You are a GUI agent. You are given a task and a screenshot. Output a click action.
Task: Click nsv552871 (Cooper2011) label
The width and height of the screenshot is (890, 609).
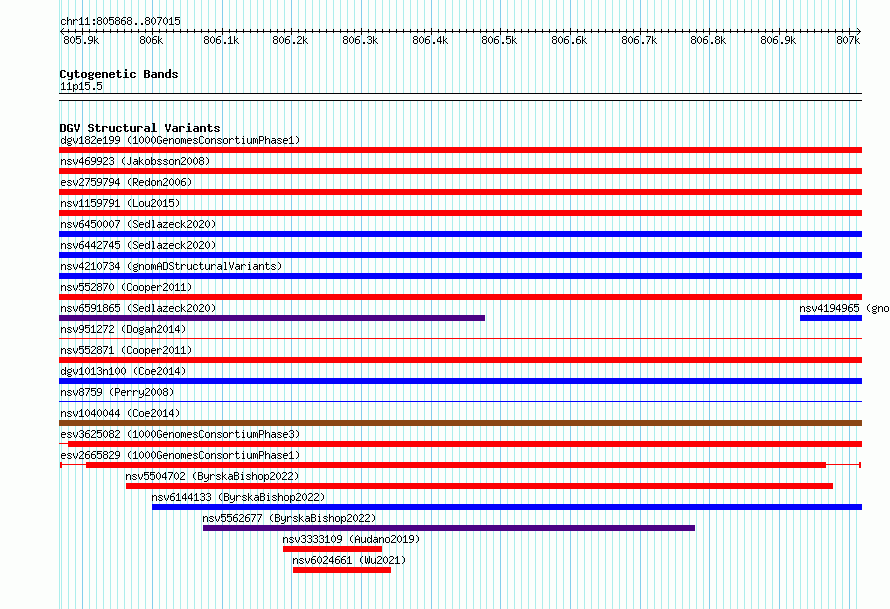click(126, 350)
